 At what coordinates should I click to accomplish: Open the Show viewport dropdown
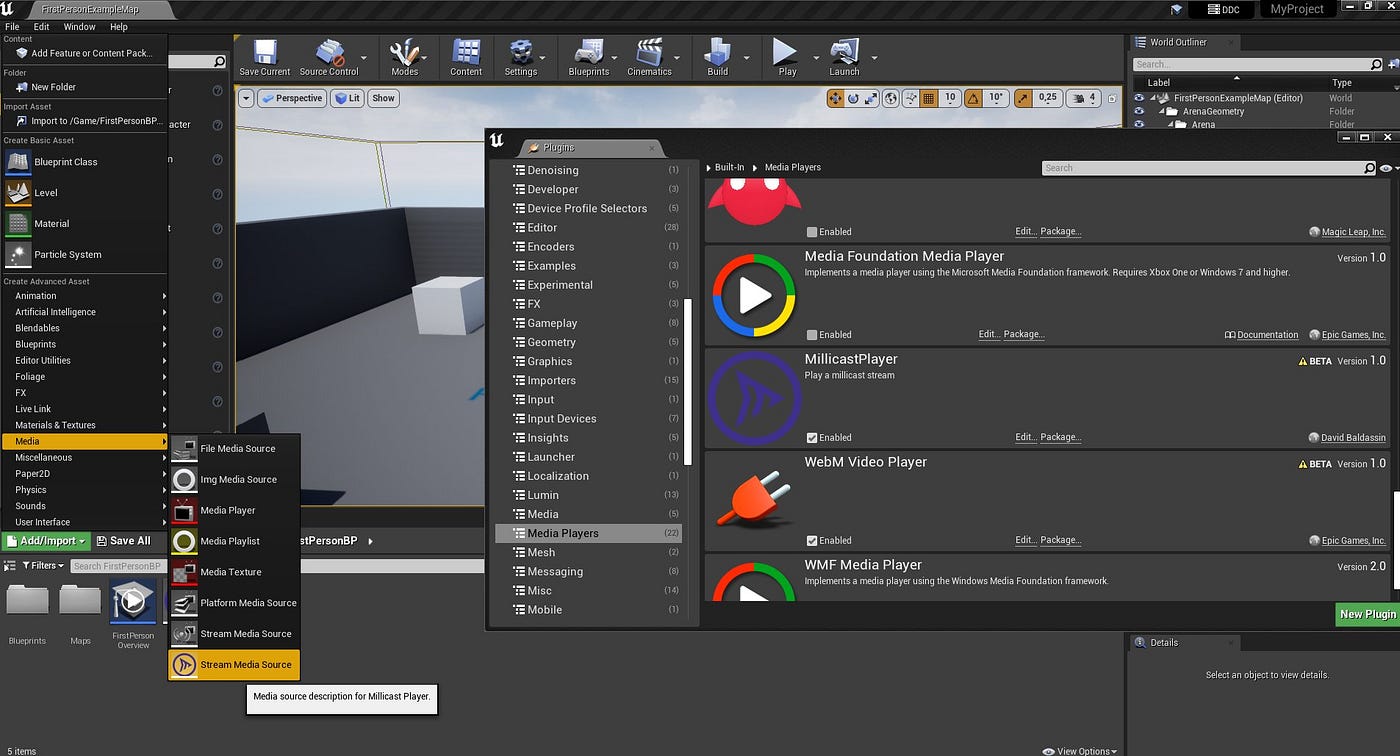384,98
